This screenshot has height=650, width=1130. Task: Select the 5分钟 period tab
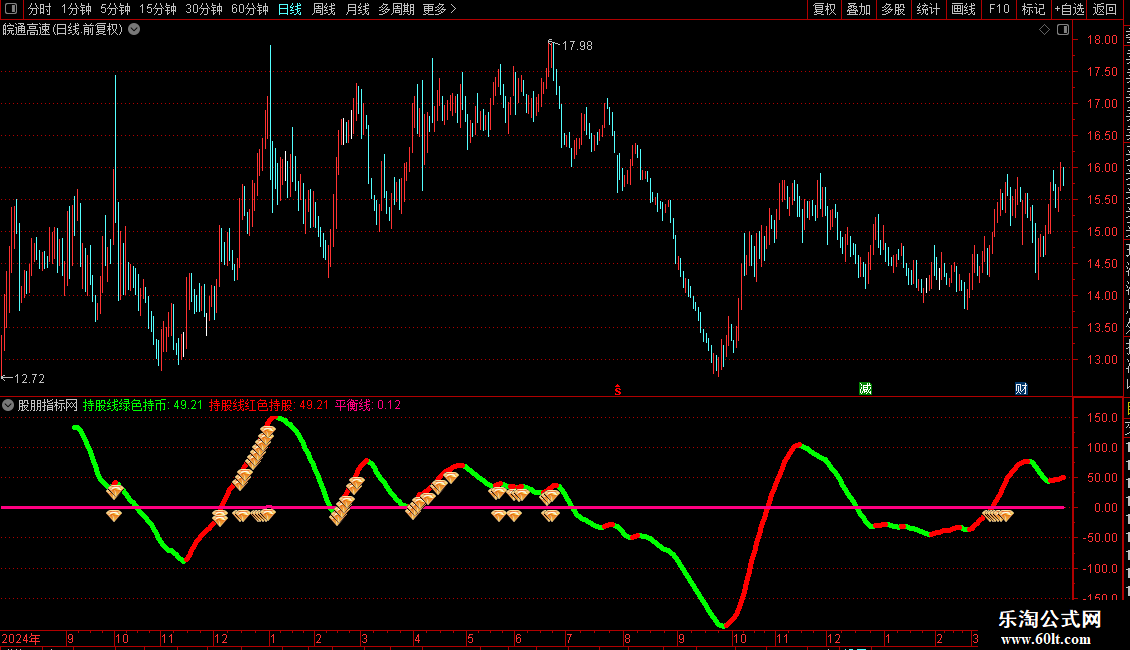pyautogui.click(x=115, y=9)
